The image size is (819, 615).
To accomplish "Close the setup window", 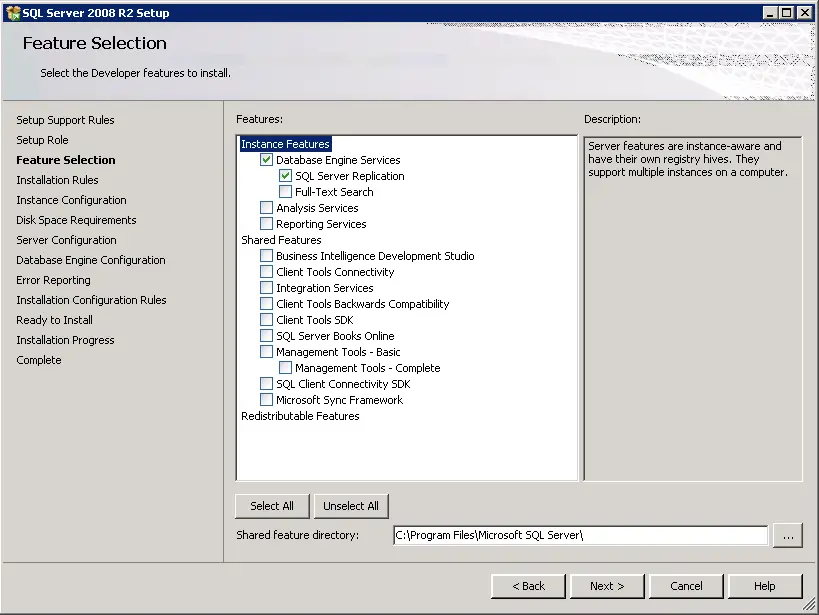I will coord(805,13).
